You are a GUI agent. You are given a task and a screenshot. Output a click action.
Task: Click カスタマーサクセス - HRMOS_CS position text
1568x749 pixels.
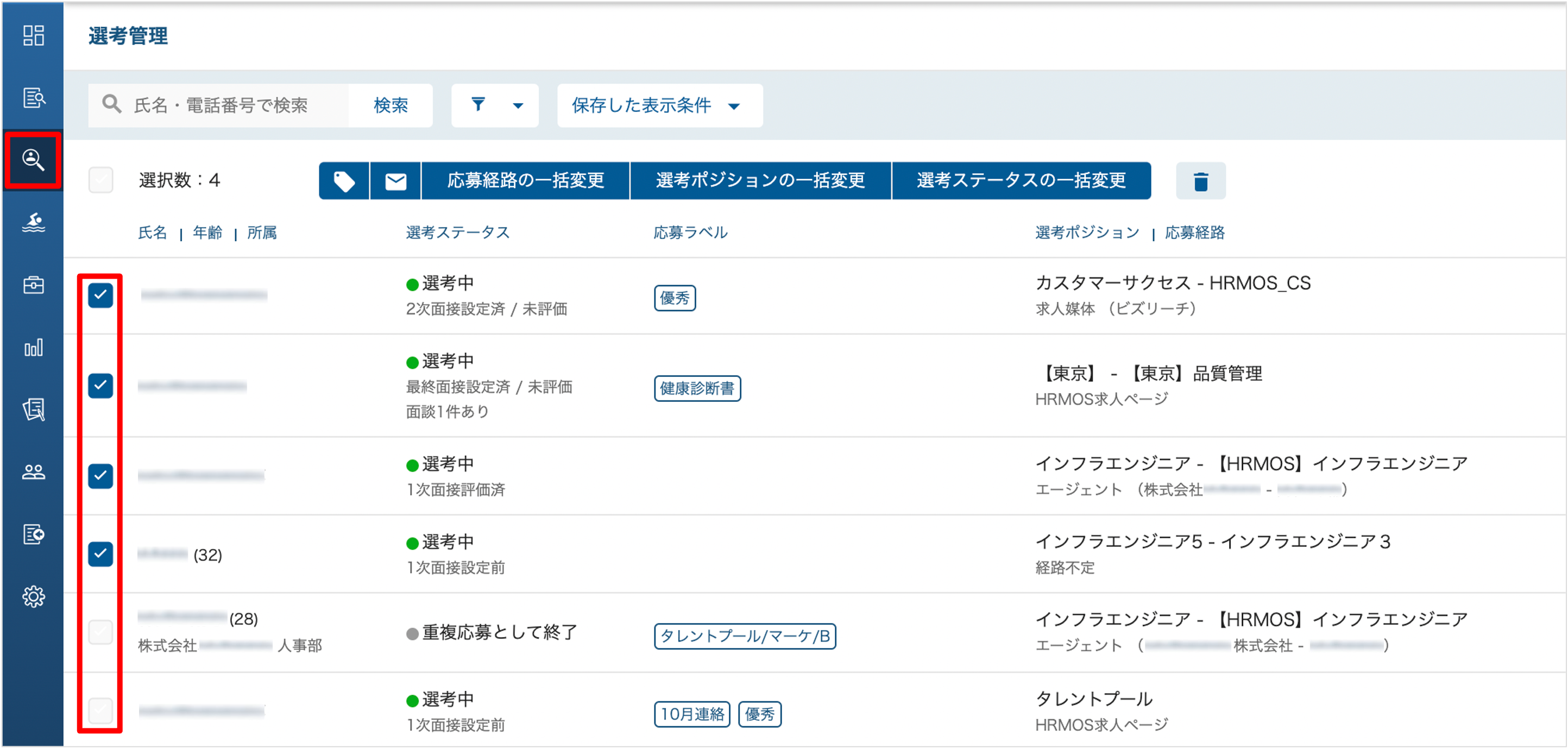[1173, 283]
